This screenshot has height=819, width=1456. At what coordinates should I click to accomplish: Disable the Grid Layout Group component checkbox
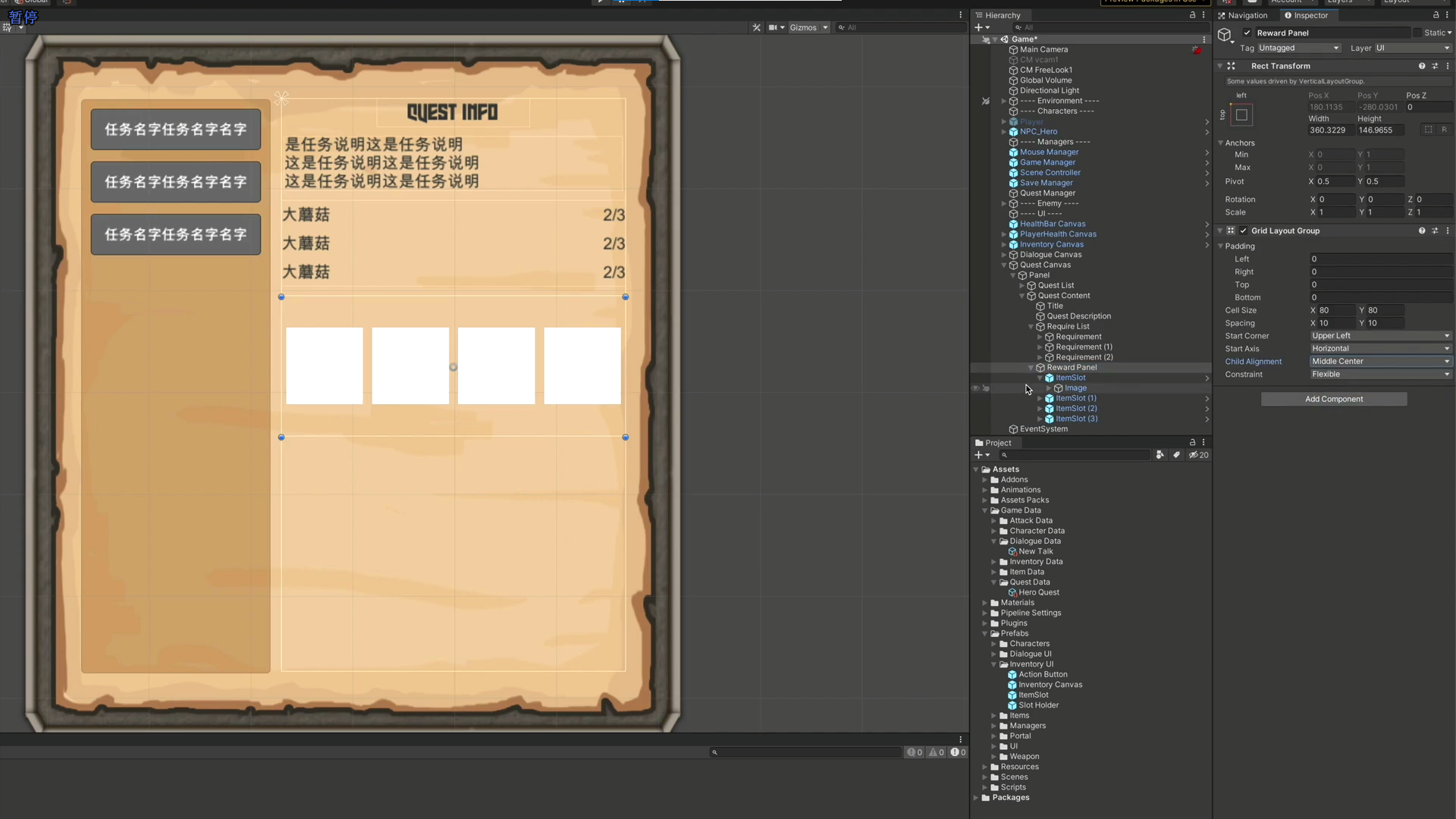(x=1244, y=231)
